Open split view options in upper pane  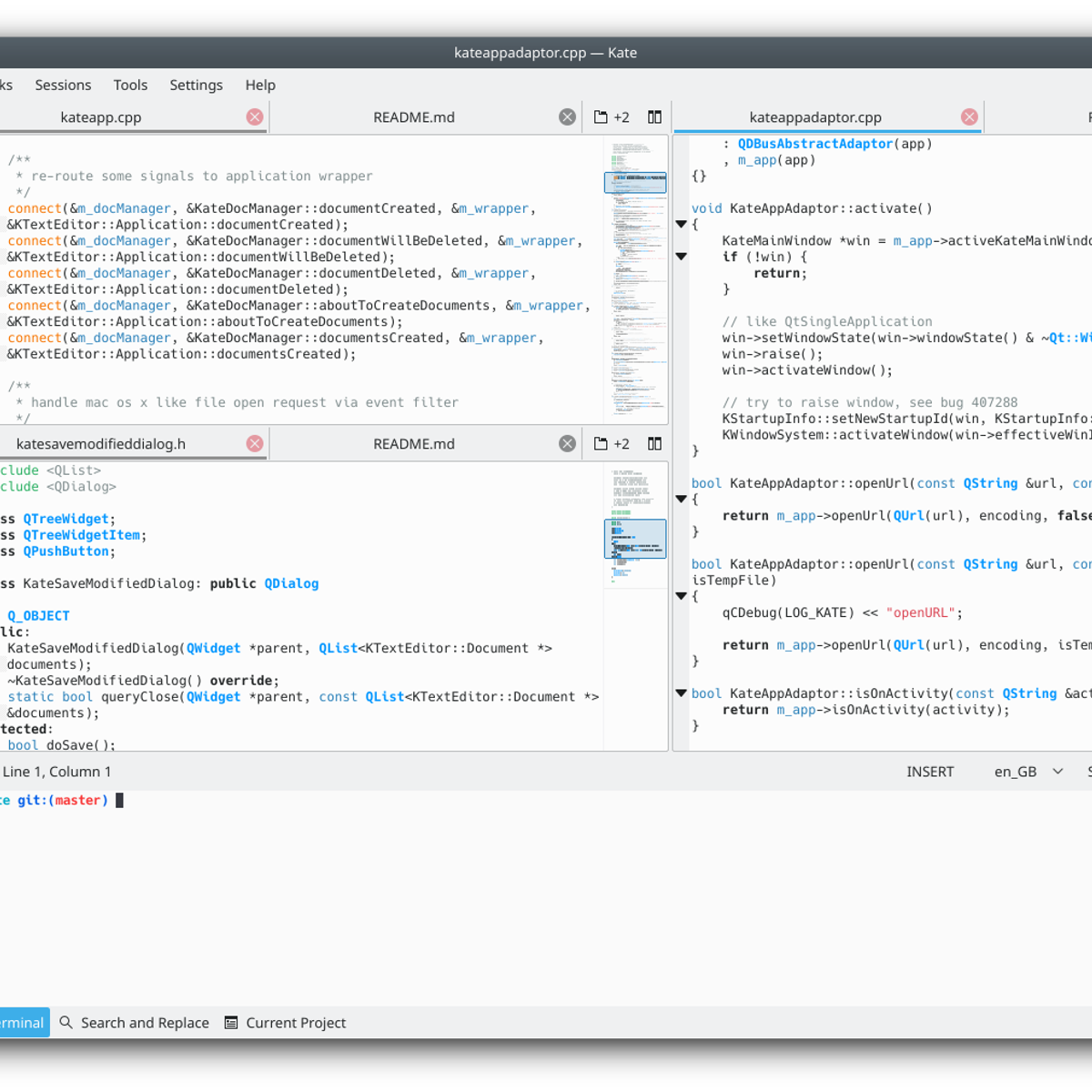click(x=654, y=116)
